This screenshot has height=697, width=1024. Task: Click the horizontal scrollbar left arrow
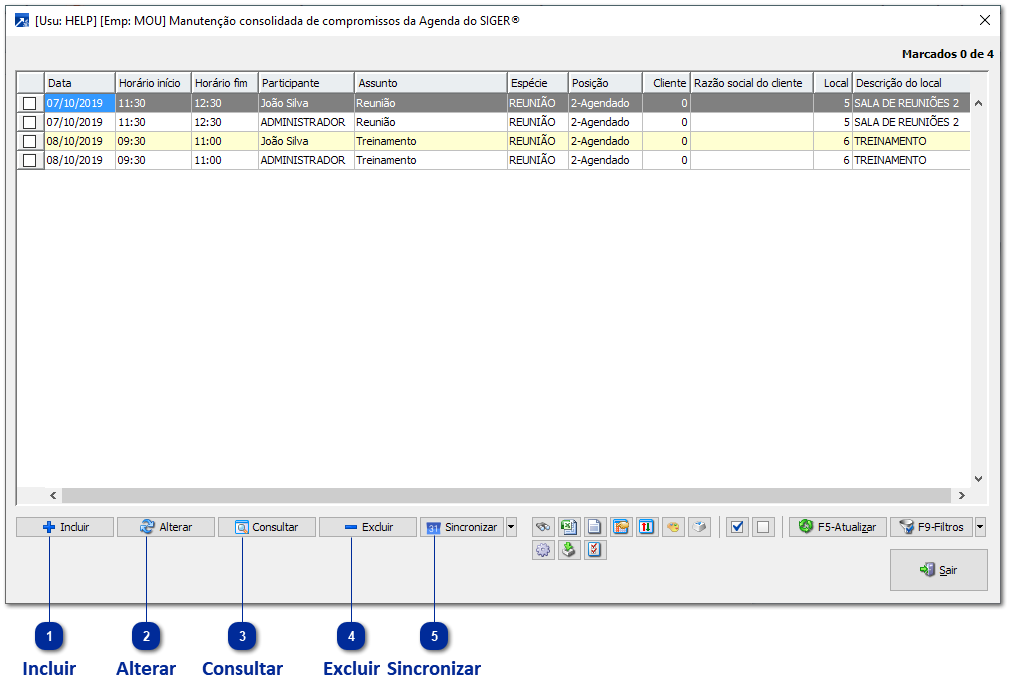point(54,495)
